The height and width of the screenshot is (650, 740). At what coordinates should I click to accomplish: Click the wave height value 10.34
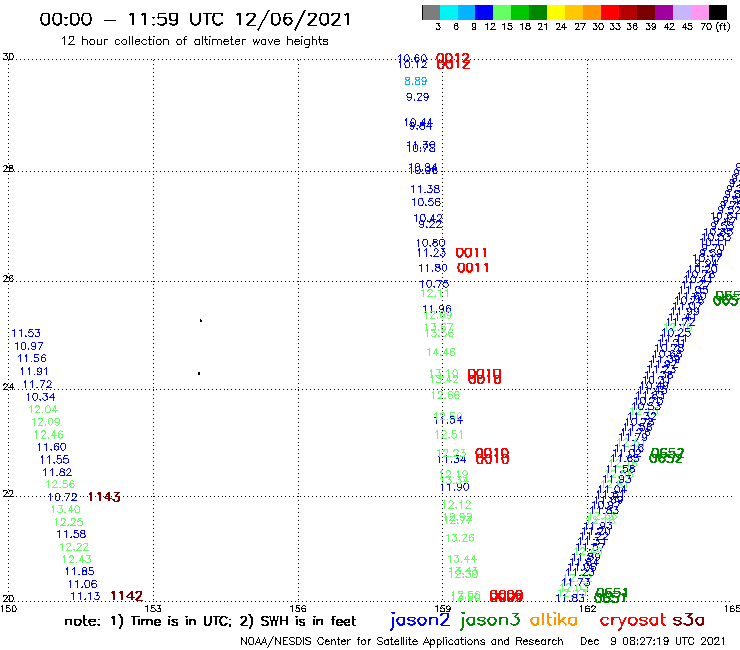[x=40, y=397]
